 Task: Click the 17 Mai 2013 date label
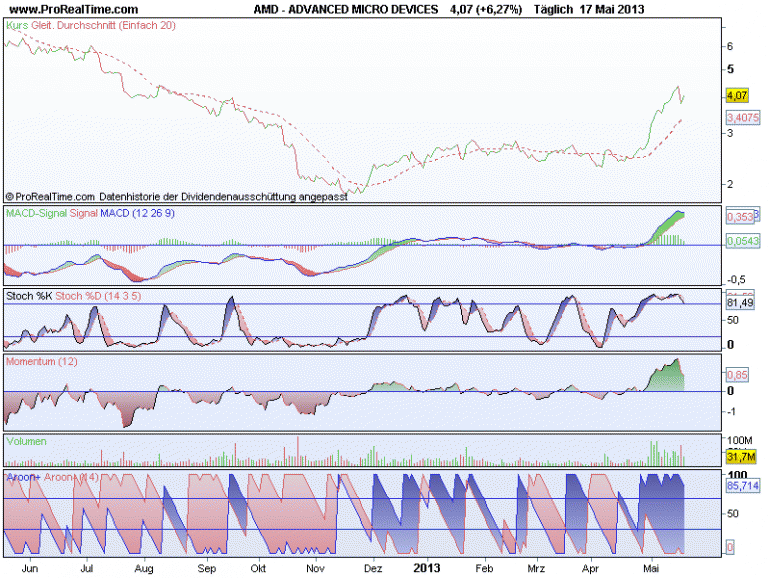[x=611, y=9]
